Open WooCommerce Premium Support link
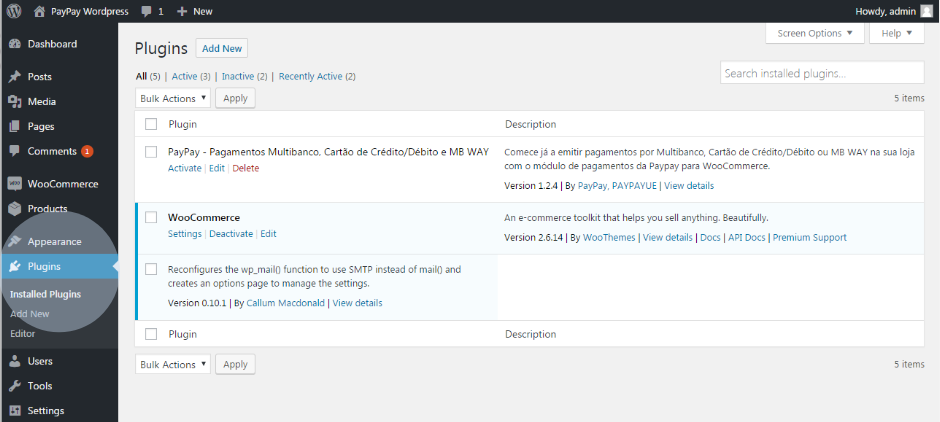 click(809, 238)
